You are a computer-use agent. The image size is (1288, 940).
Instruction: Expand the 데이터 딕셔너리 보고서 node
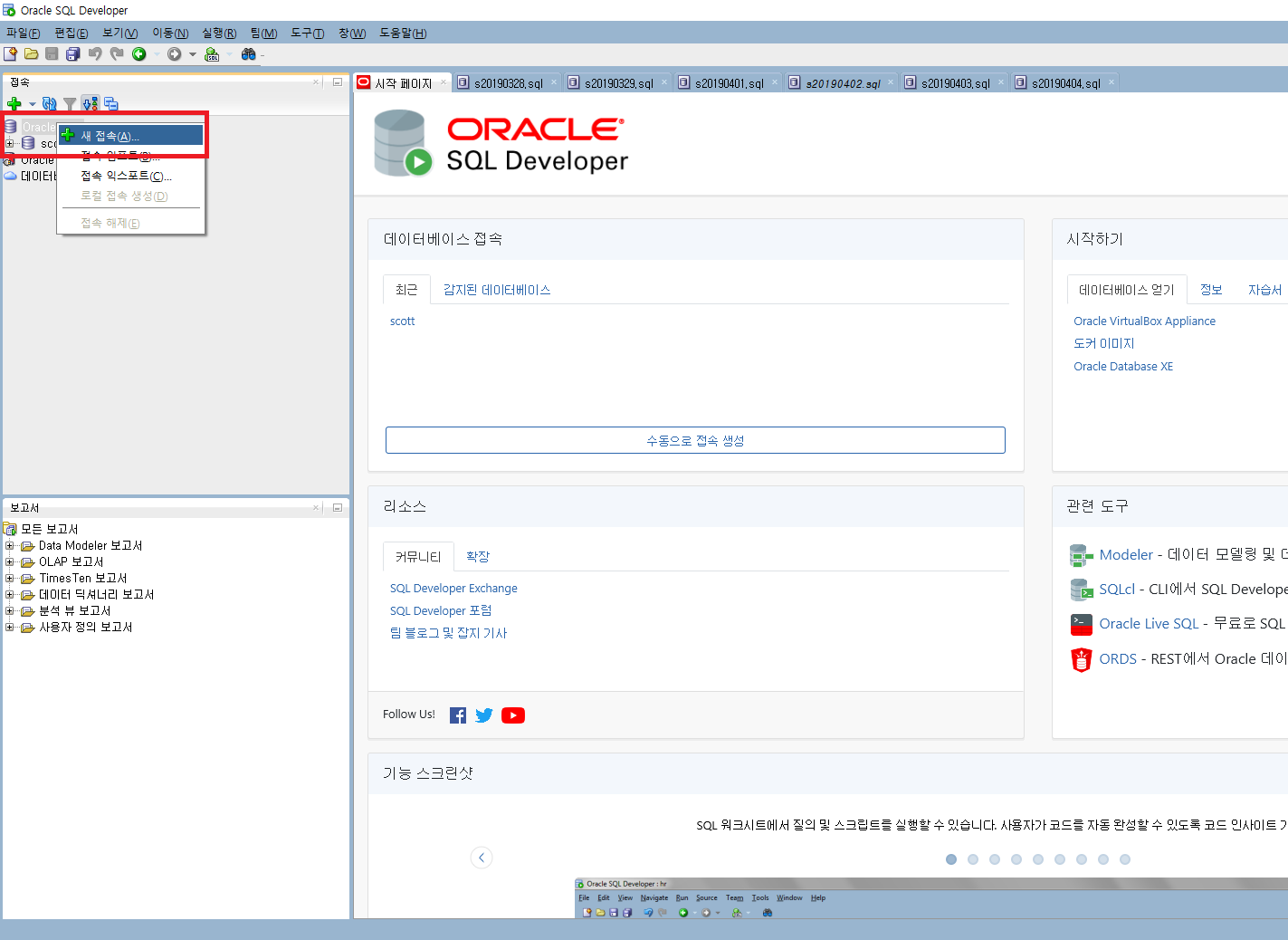point(10,594)
